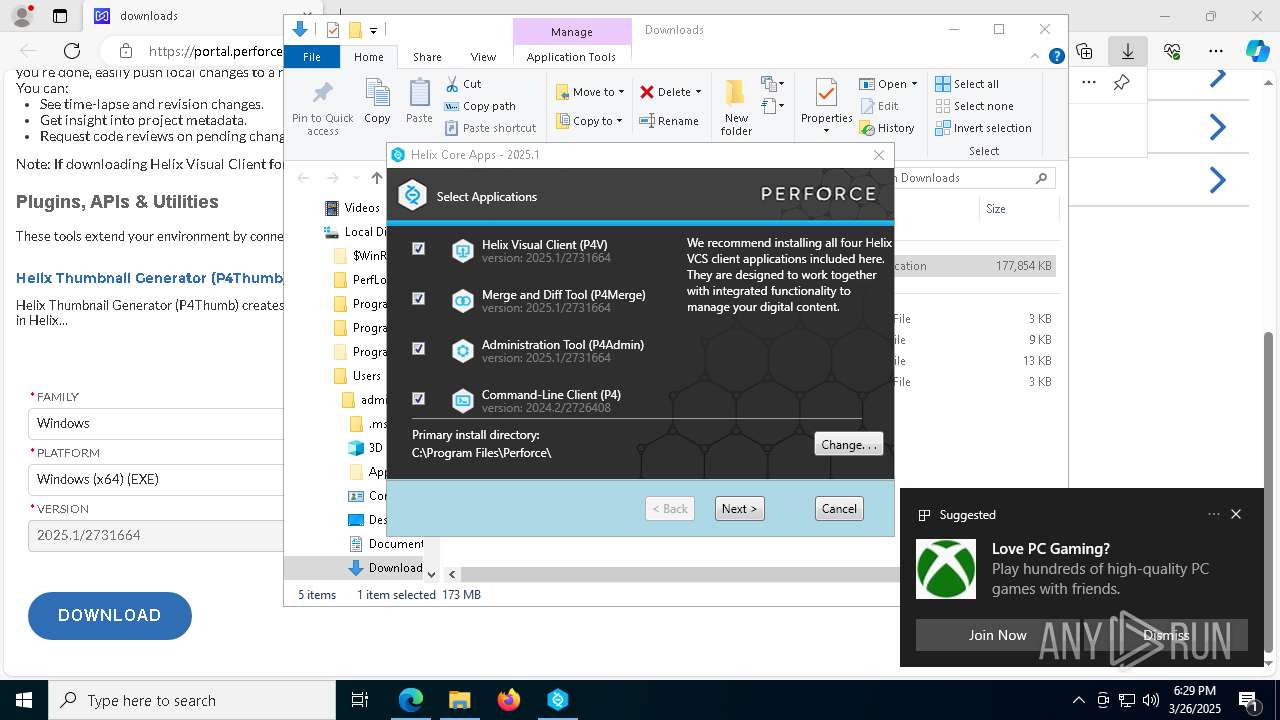
Task: Click History in the ribbon
Action: pyautogui.click(x=888, y=128)
